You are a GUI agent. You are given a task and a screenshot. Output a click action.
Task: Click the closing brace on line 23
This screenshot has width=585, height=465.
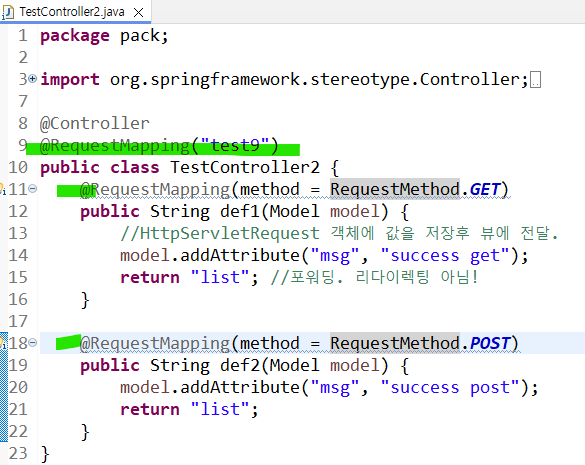45,454
